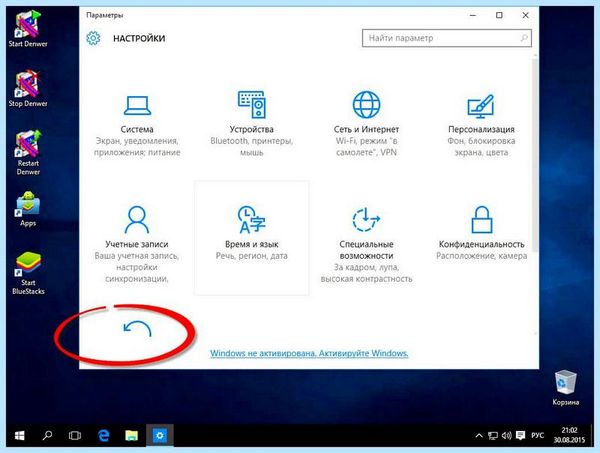600x453 pixels.
Task: Select the Start BlueStacks desktop shortcut
Action: 28,273
